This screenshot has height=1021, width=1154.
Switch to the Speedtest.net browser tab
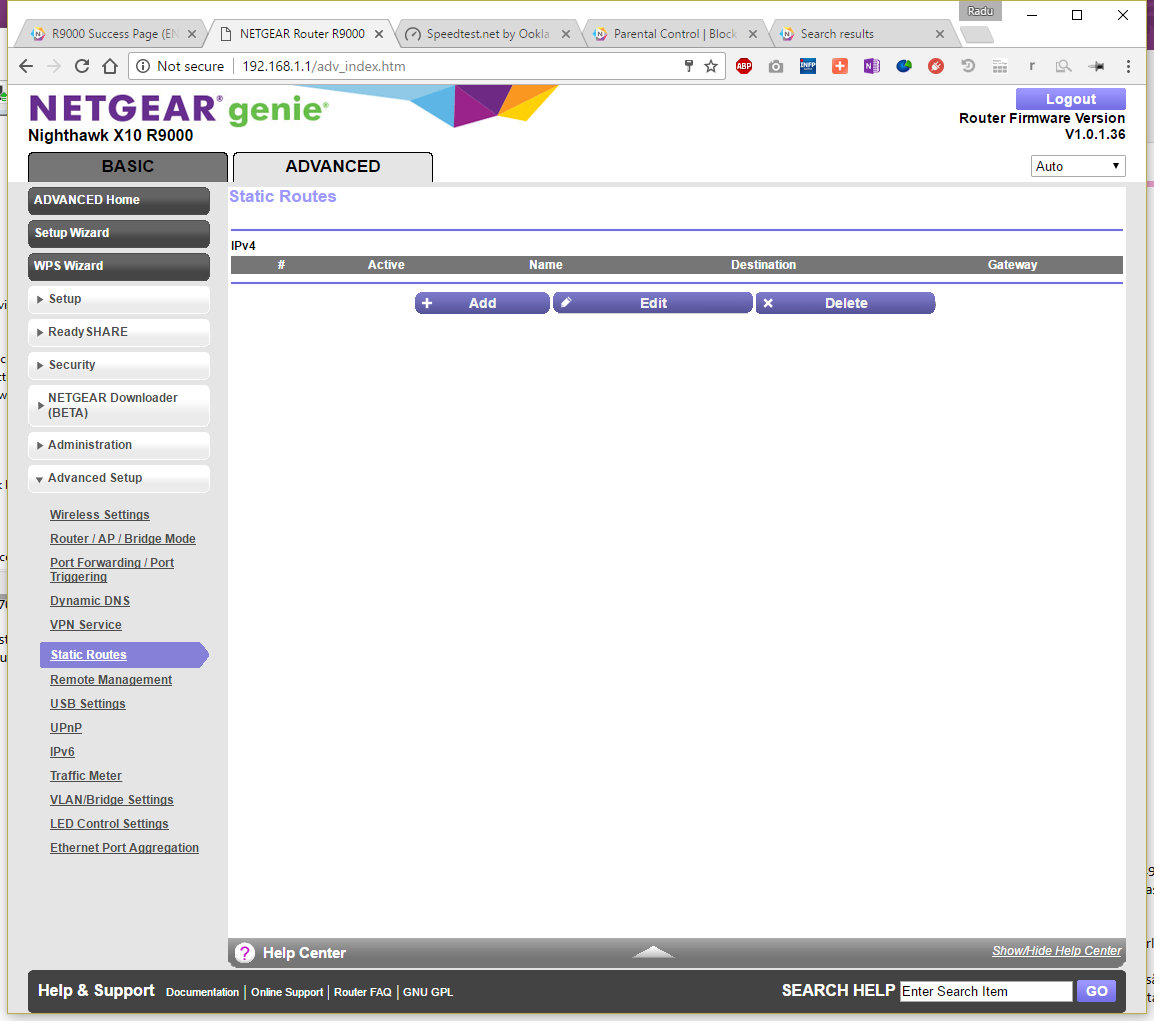pyautogui.click(x=487, y=34)
